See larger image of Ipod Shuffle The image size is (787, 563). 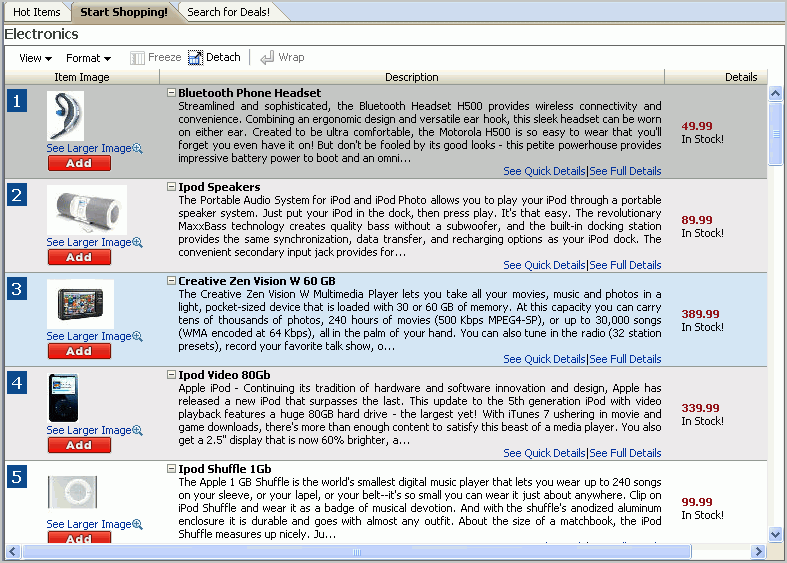pos(89,524)
